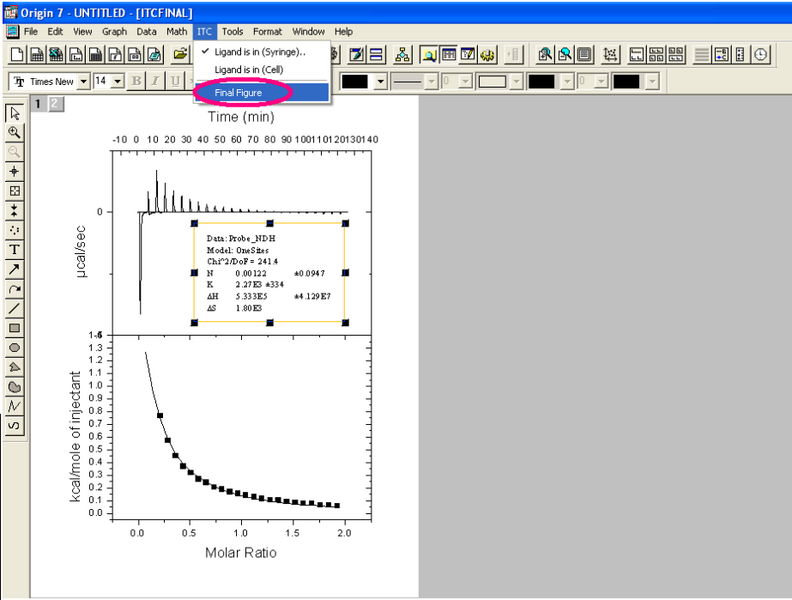
Task: Open the File menu
Action: (31, 31)
